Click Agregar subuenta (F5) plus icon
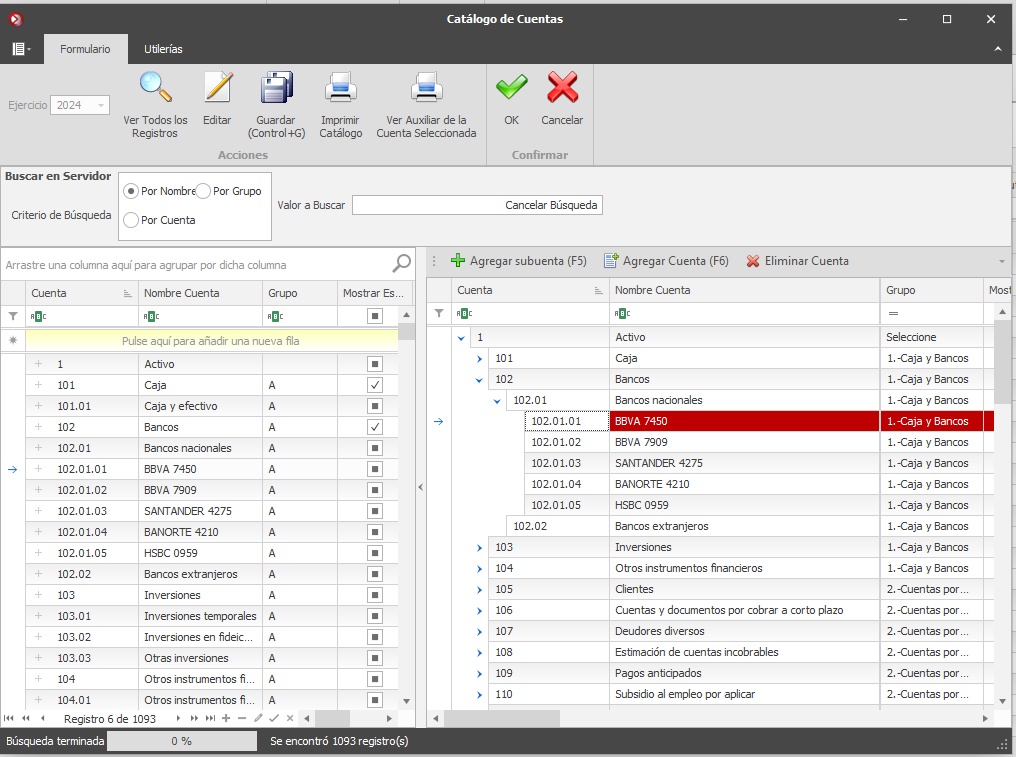The image size is (1016, 757). [457, 261]
